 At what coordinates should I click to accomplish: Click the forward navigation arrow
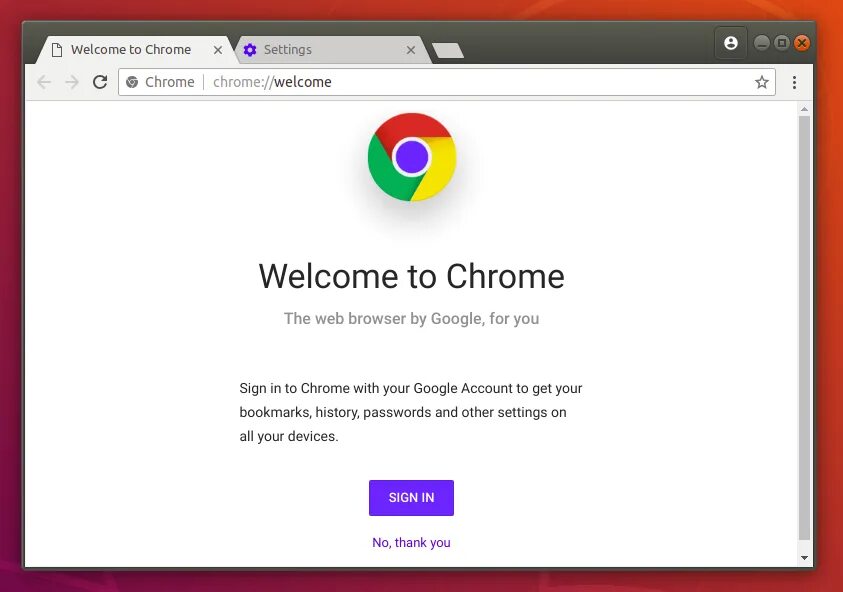click(72, 82)
